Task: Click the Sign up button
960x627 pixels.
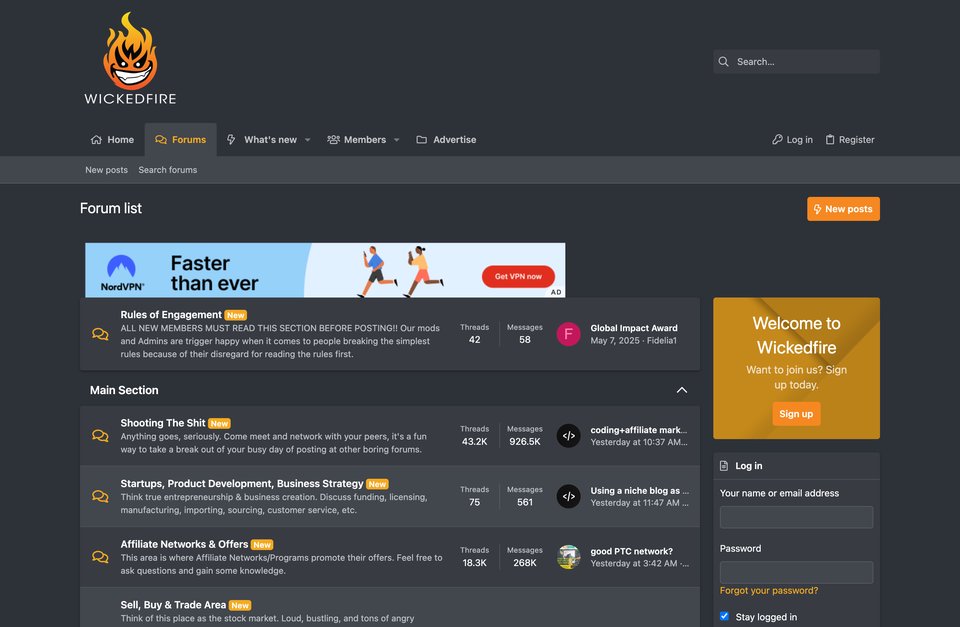Action: click(796, 414)
